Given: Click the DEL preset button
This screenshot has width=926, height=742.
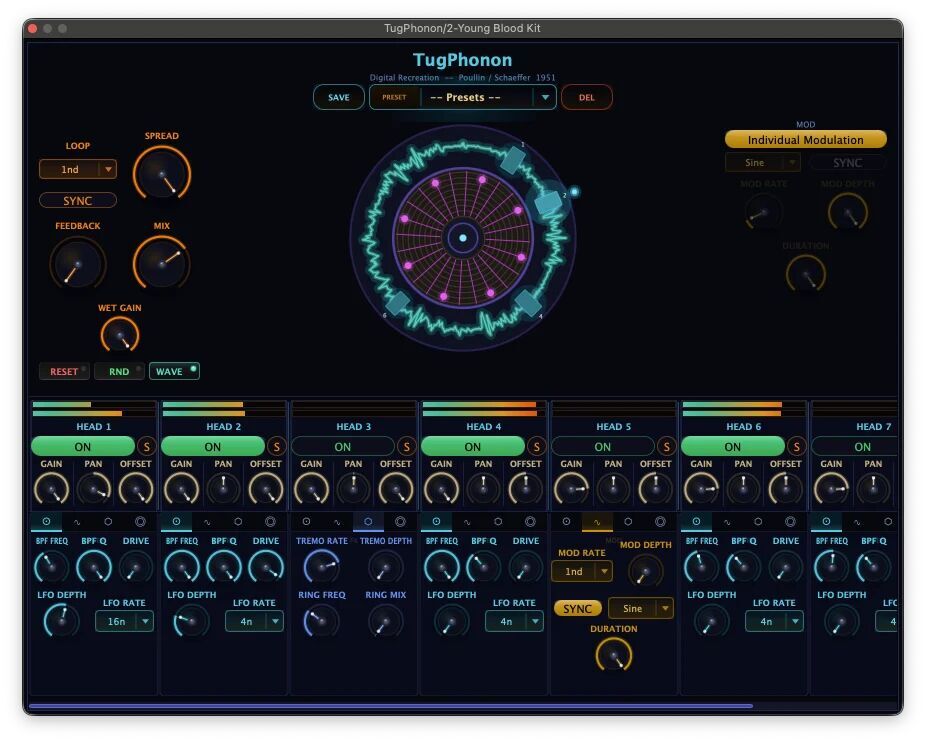Looking at the screenshot, I should [586, 97].
